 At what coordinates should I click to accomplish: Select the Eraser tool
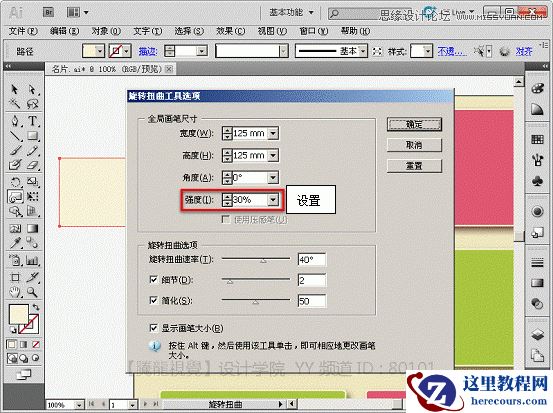pos(32,165)
